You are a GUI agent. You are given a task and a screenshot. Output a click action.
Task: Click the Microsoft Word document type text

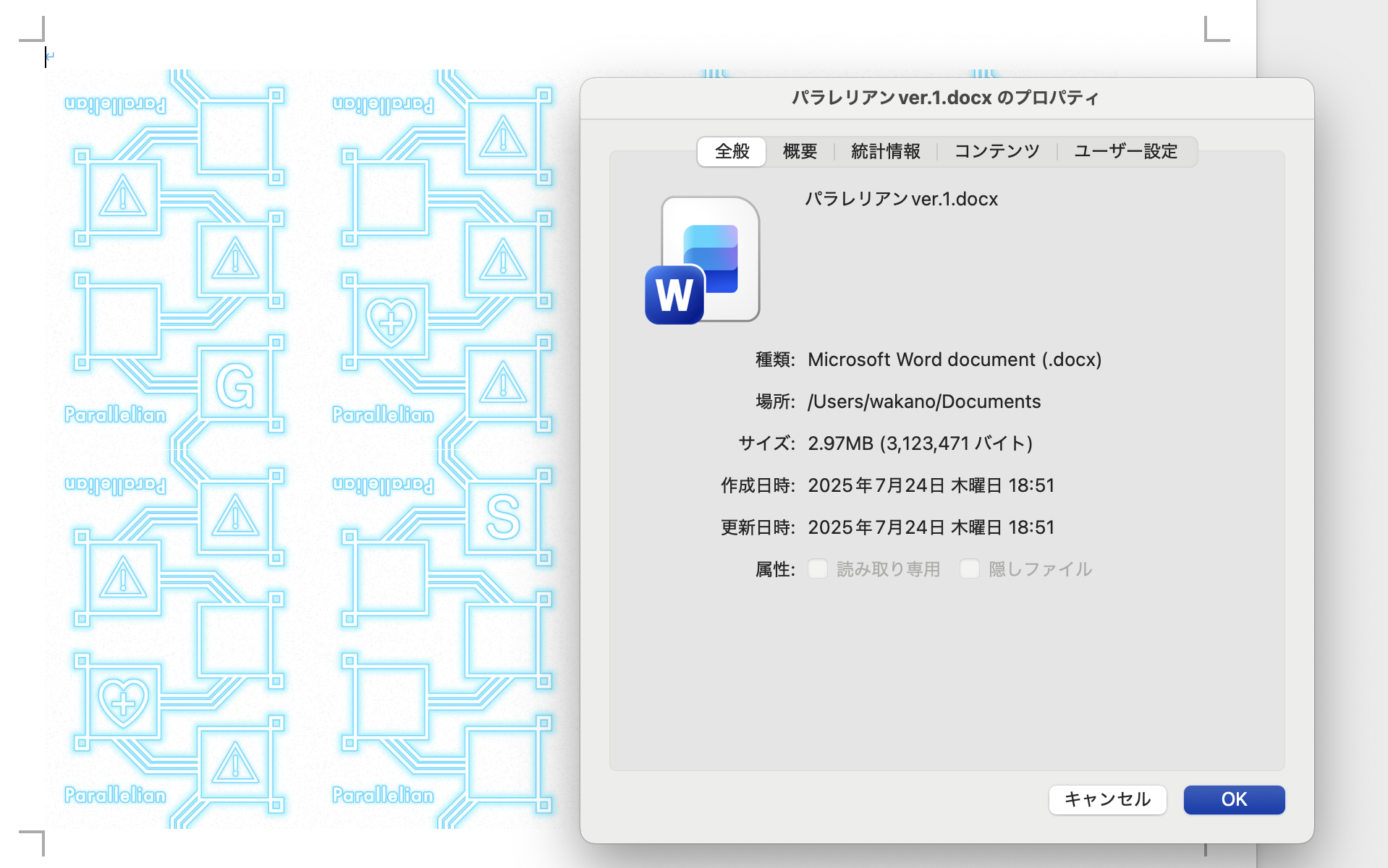coord(955,359)
